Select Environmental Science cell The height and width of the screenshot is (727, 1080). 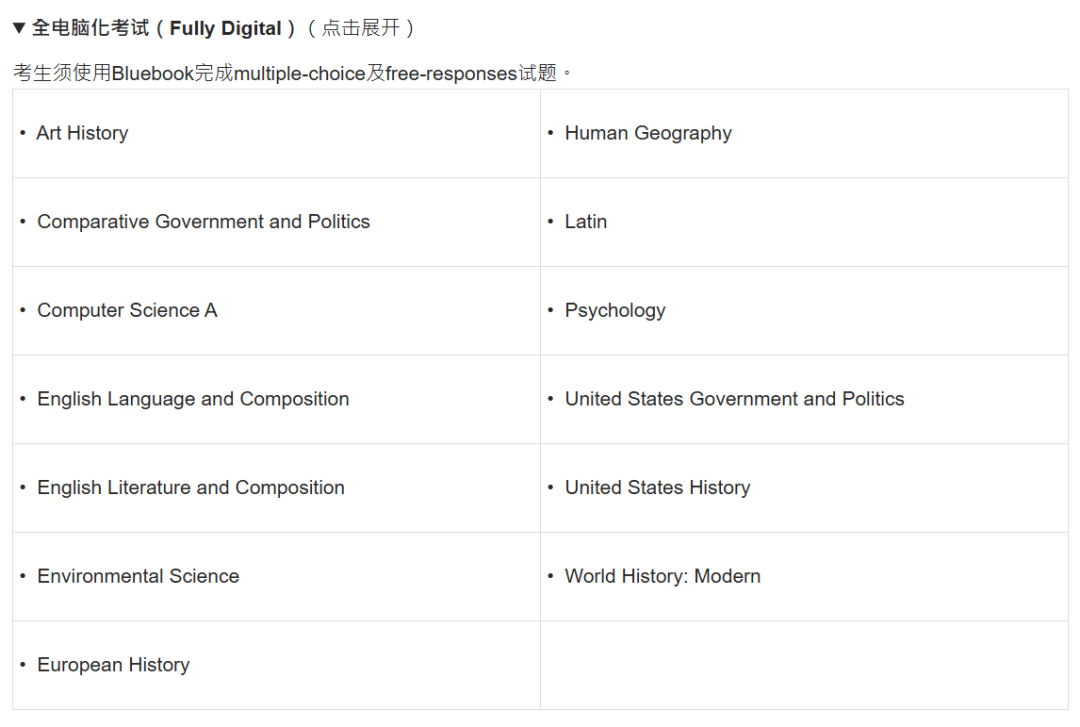pos(138,577)
